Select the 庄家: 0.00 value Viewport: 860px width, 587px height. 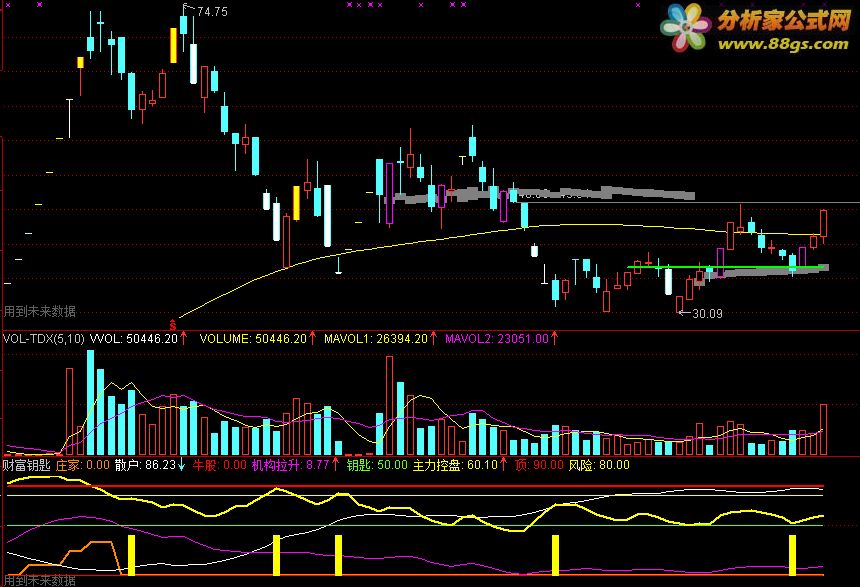[x=83, y=465]
